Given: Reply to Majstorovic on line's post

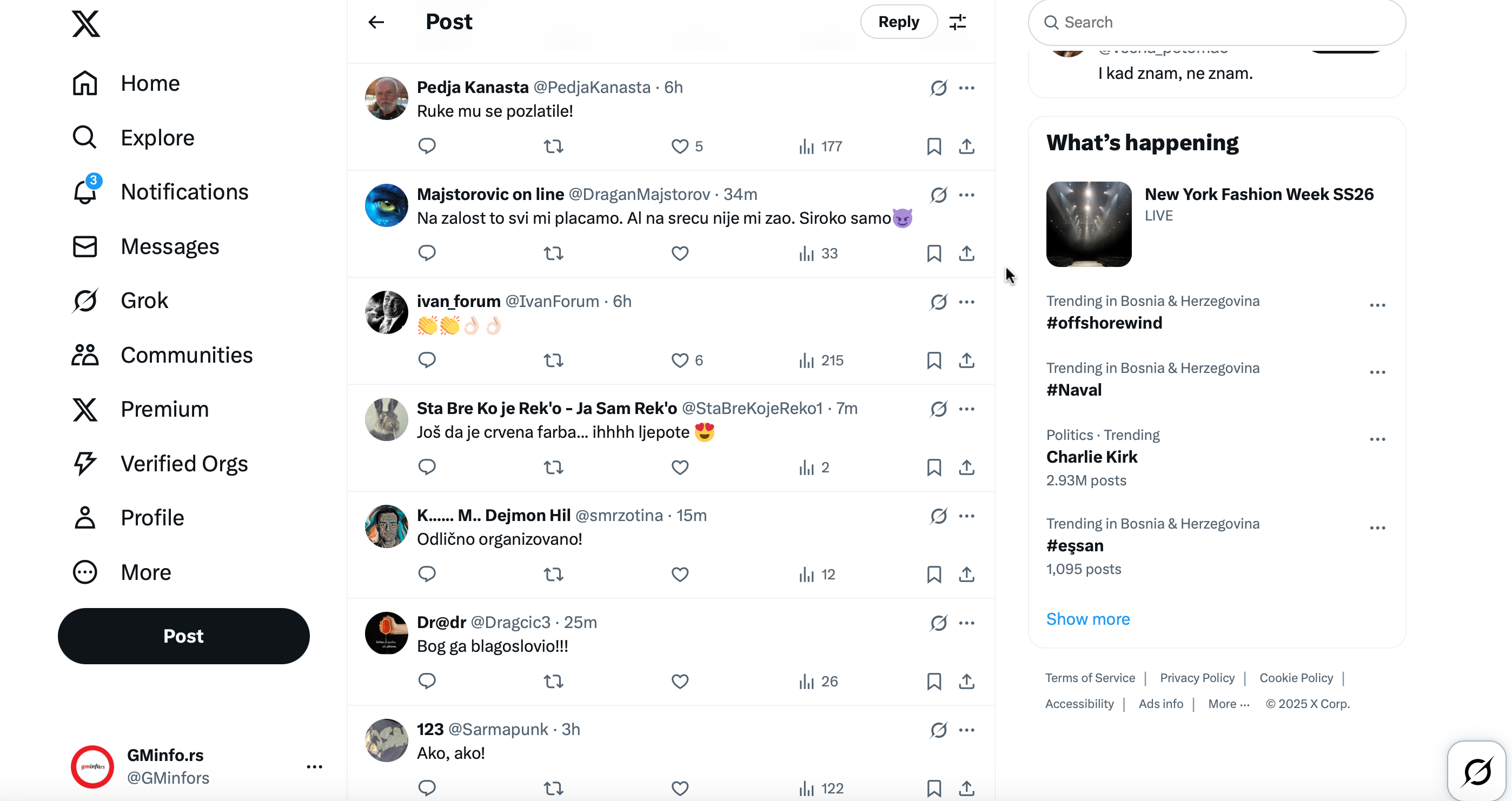Looking at the screenshot, I should (x=427, y=253).
